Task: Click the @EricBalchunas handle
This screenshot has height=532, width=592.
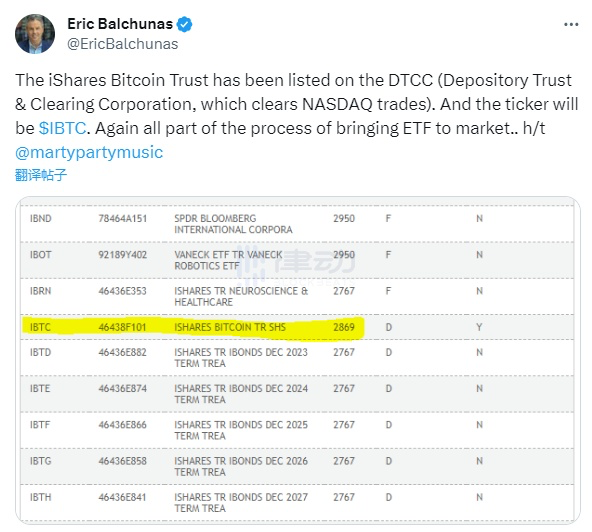Action: (122, 44)
